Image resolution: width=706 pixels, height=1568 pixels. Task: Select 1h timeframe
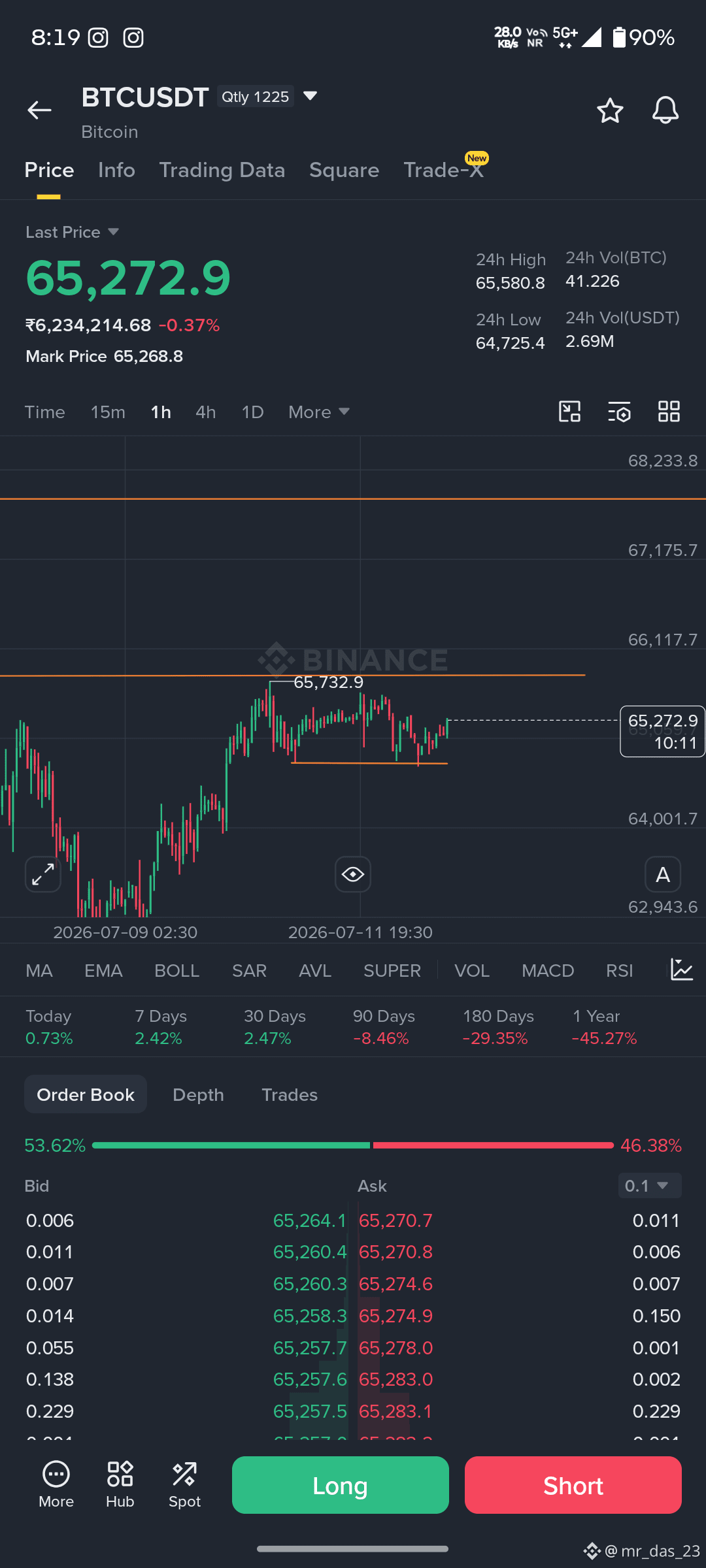pos(161,412)
